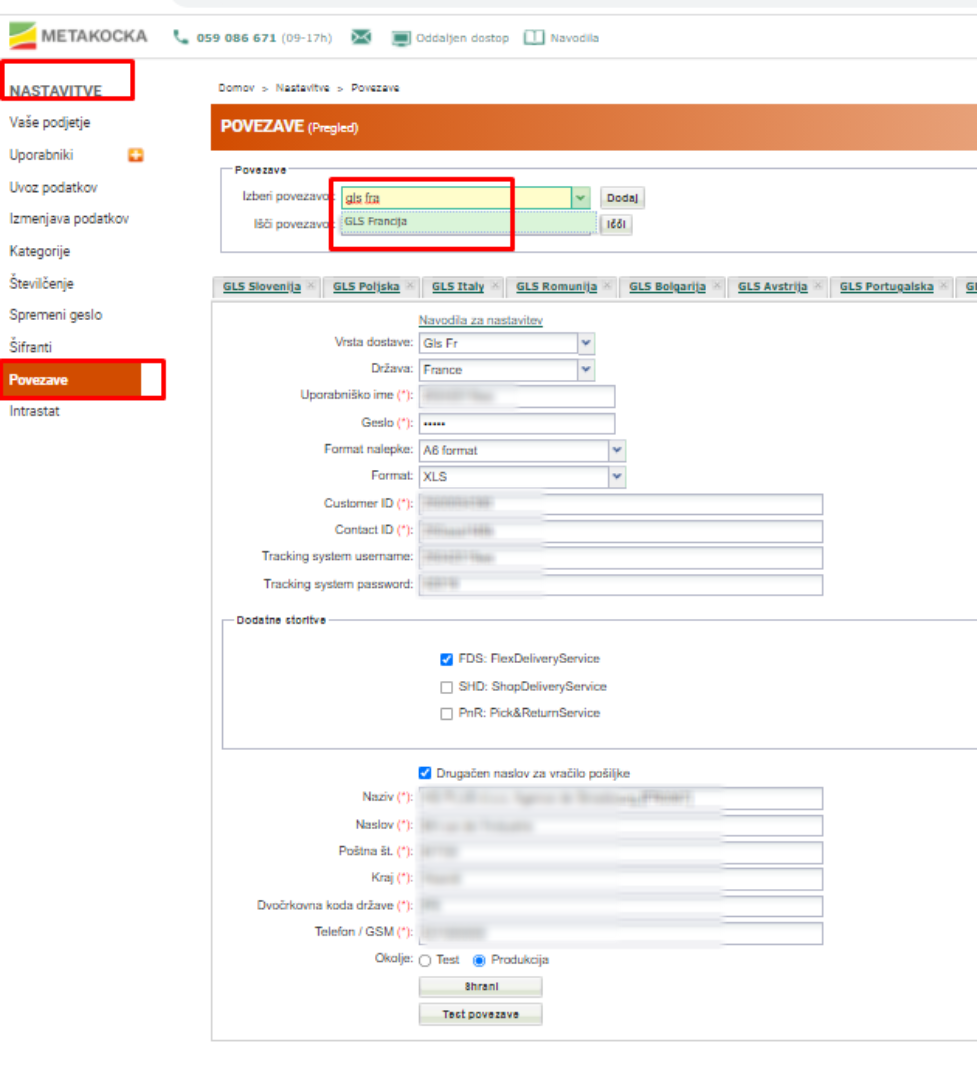Choose GLS Francija from suggestion list
The width and height of the screenshot is (977, 1074).
pos(469,222)
